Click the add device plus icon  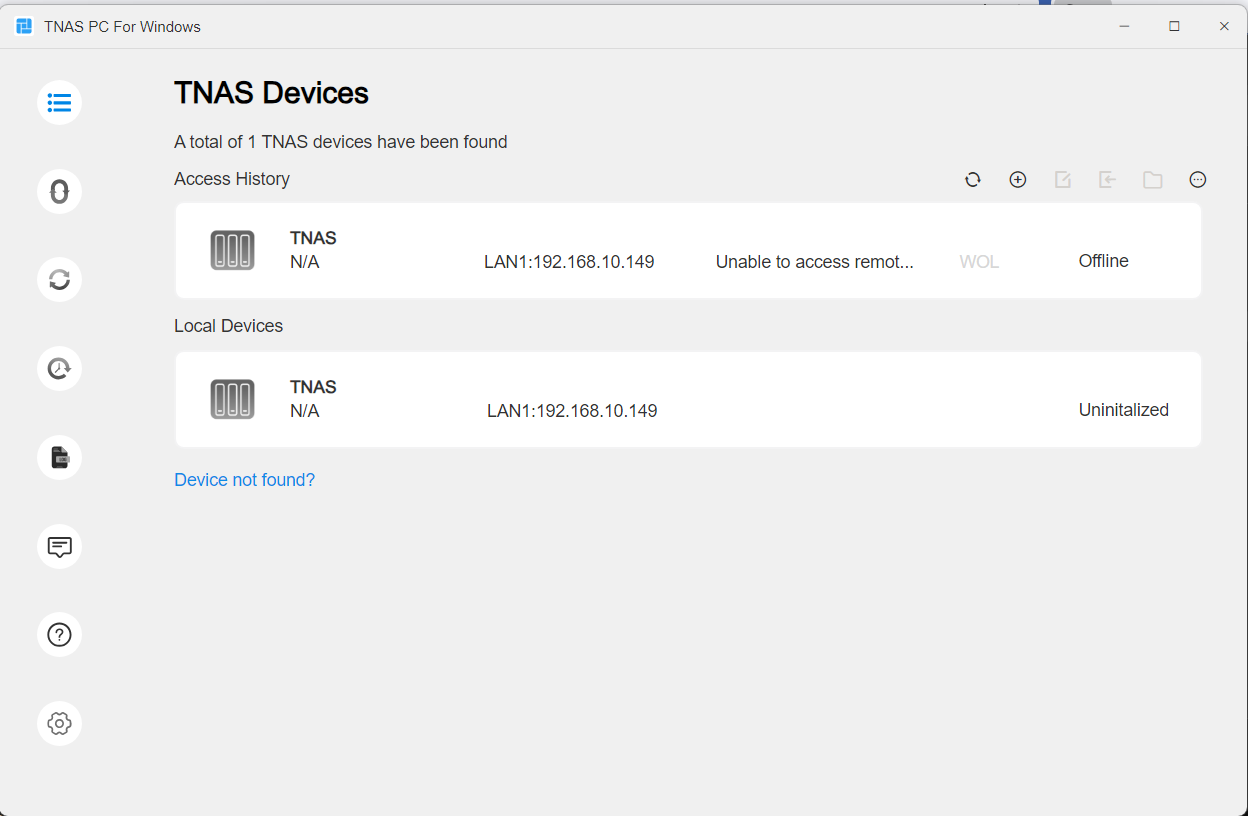[x=1018, y=180]
